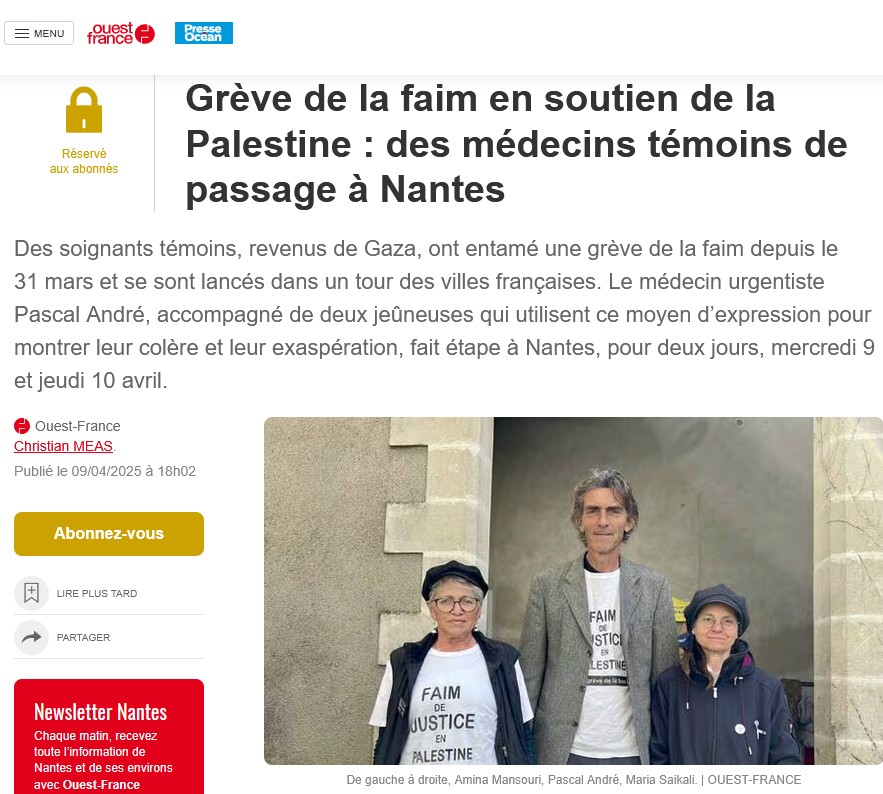
Task: Open the article photo of three hunger strikers
Action: click(x=573, y=591)
